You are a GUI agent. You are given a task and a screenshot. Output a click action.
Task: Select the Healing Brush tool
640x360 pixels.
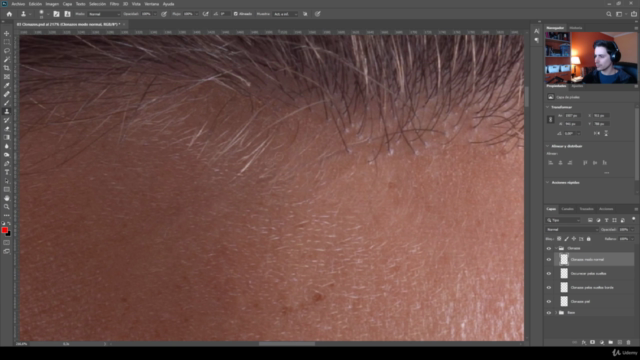(7, 94)
